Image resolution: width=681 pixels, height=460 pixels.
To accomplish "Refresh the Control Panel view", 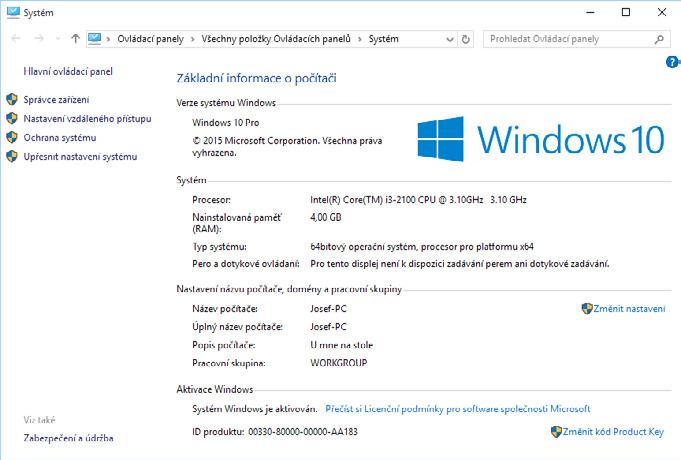I will click(466, 40).
